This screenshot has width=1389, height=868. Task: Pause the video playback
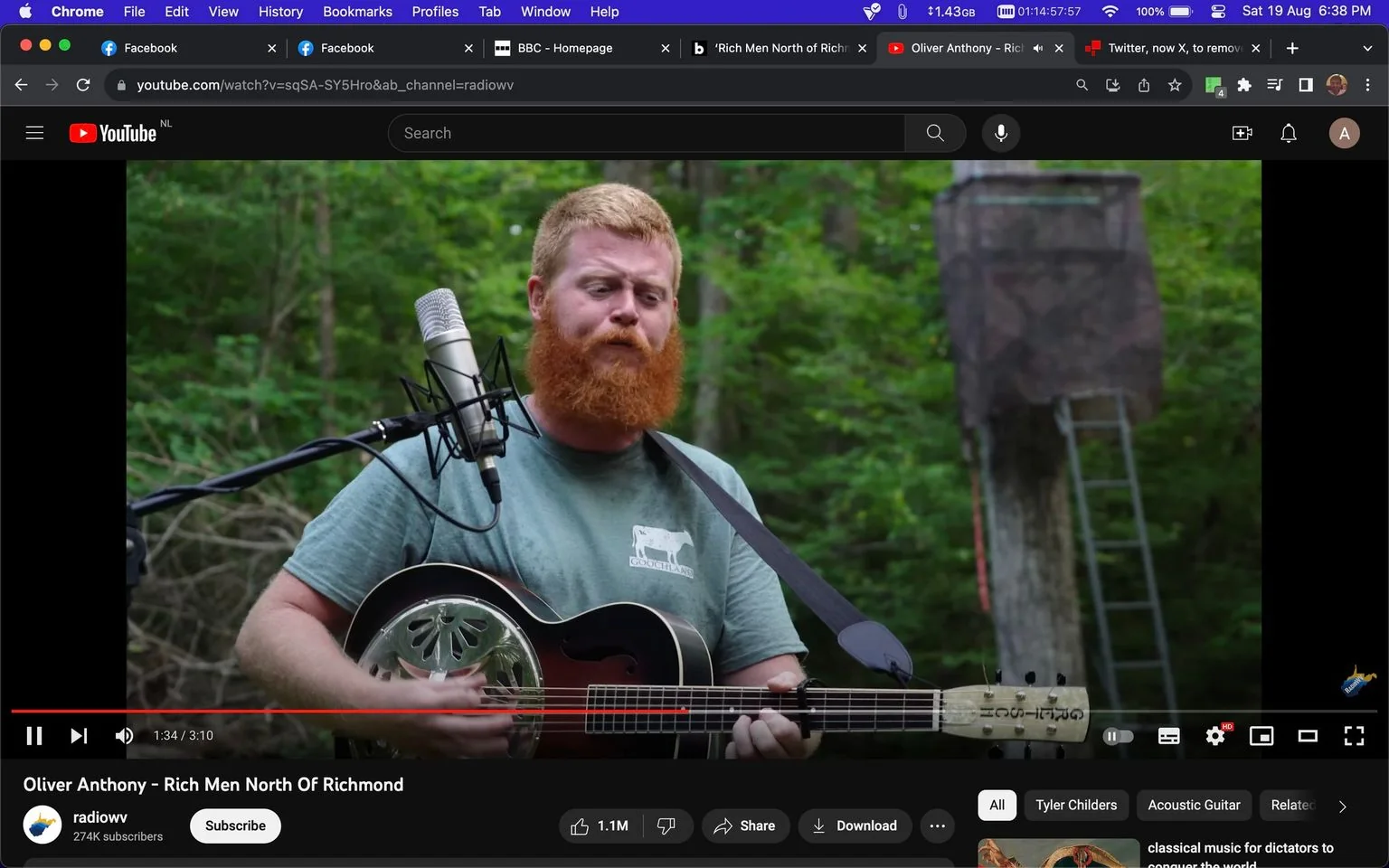point(34,736)
